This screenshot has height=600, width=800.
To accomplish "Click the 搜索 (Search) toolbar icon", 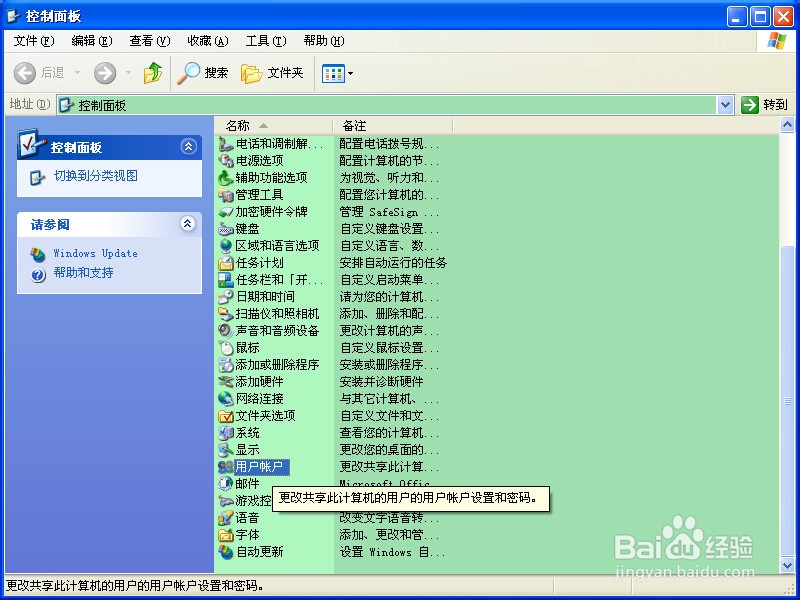I will 204,73.
